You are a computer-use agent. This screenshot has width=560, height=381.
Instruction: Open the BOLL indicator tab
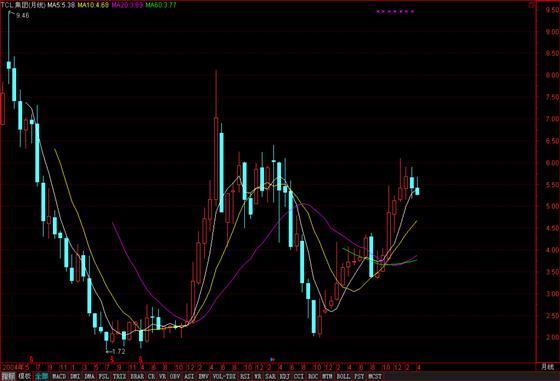pos(343,376)
